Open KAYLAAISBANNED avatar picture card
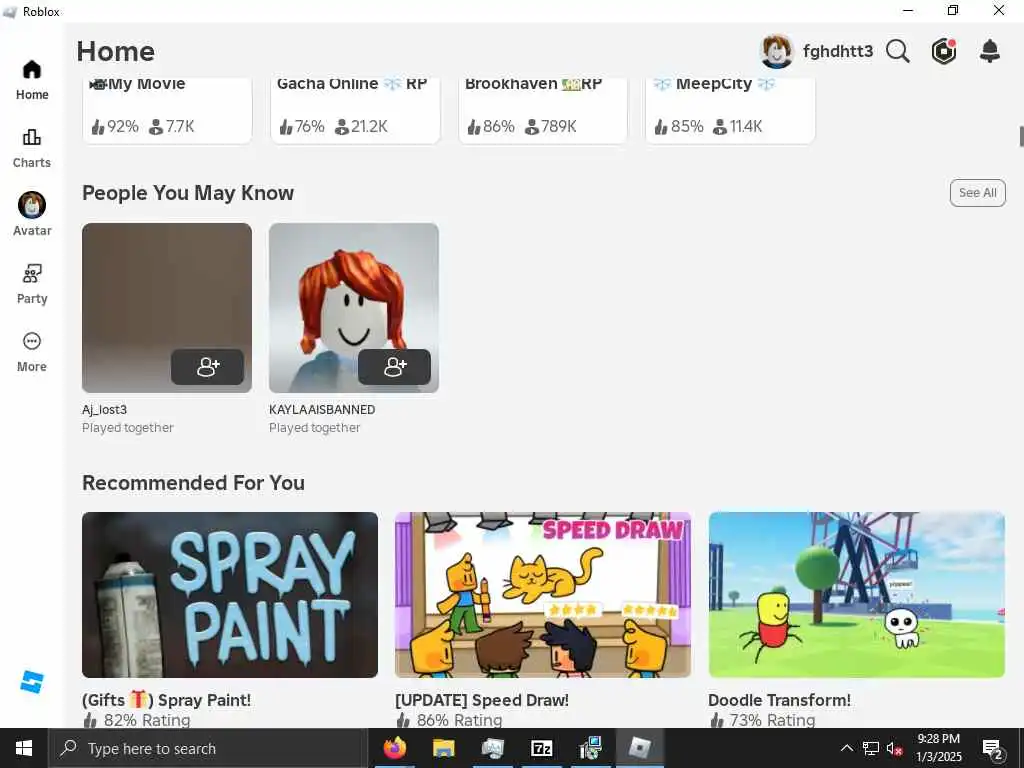1024x768 pixels. (354, 308)
